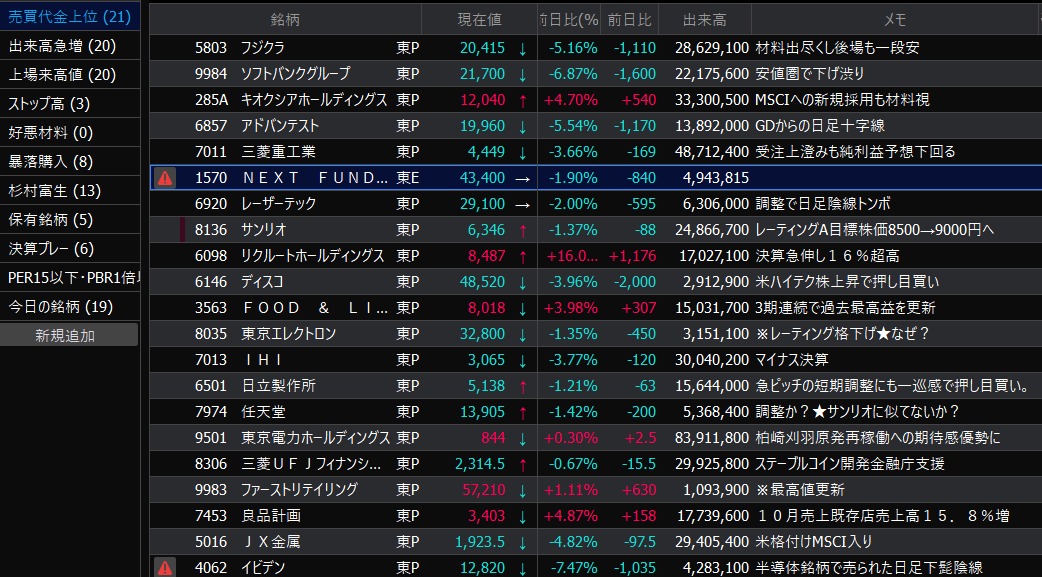Screen dimensions: 1042x577
Task: Click the red up arrow in the キオクシアホールディングス row
Action: coord(522,100)
